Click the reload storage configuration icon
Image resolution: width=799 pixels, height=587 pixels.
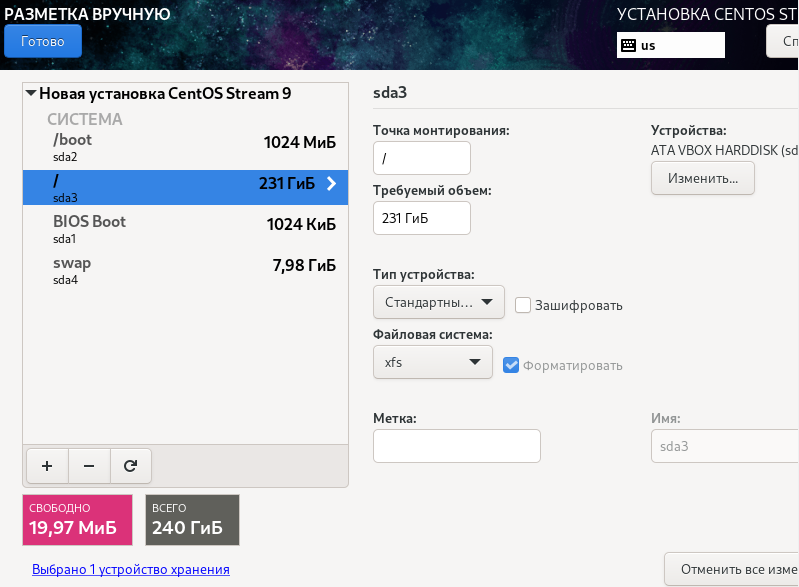pyautogui.click(x=130, y=465)
